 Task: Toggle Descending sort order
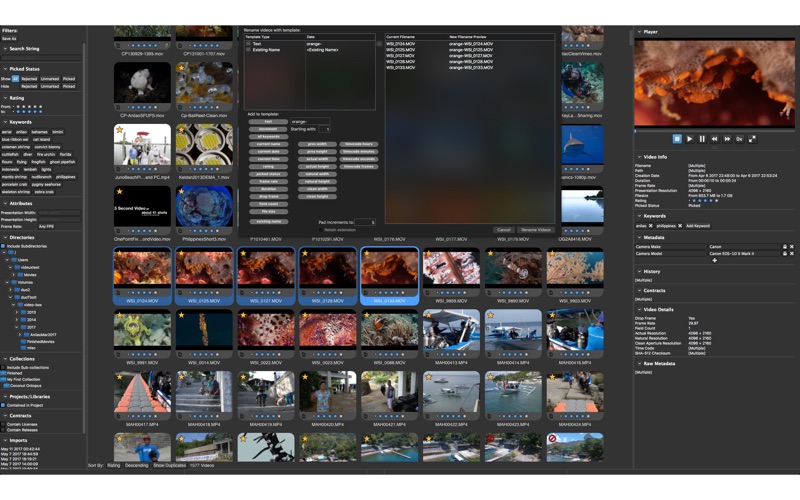click(136, 465)
